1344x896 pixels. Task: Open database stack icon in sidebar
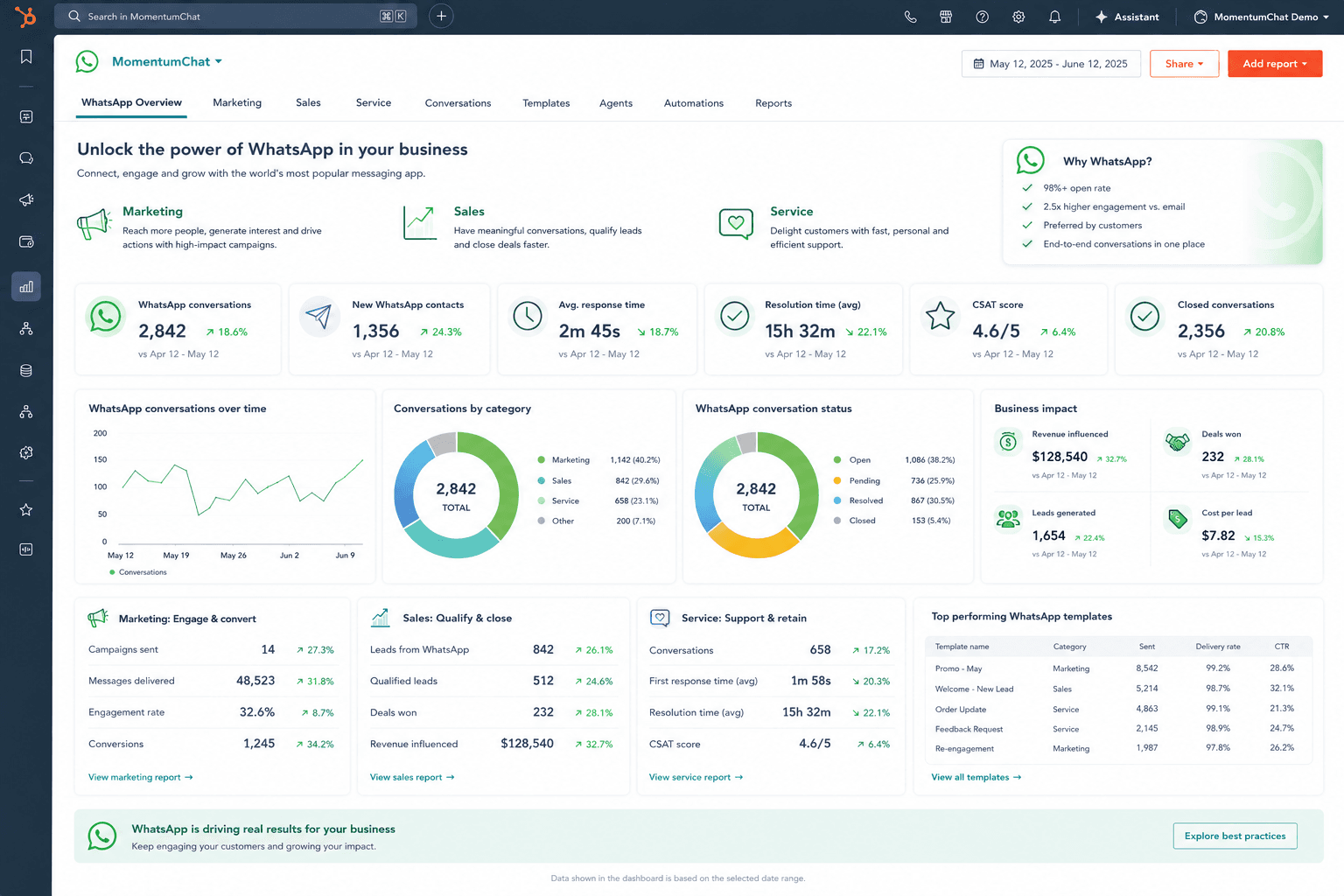[x=26, y=371]
